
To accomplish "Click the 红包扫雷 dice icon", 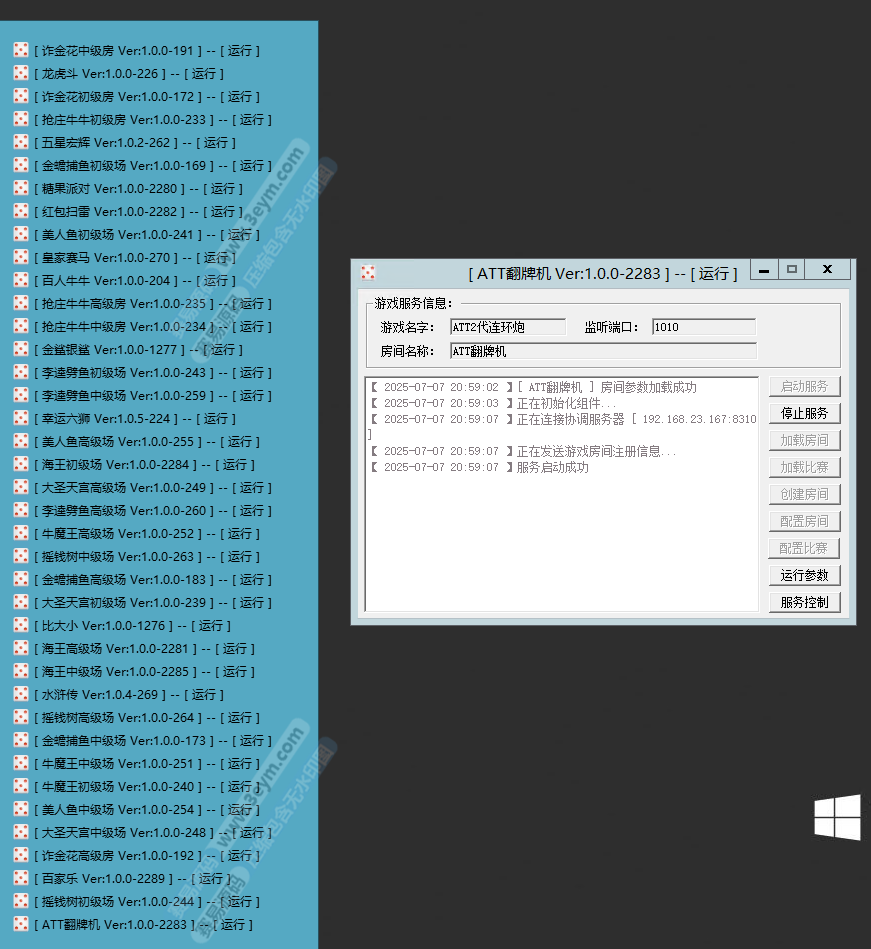I will (20, 211).
